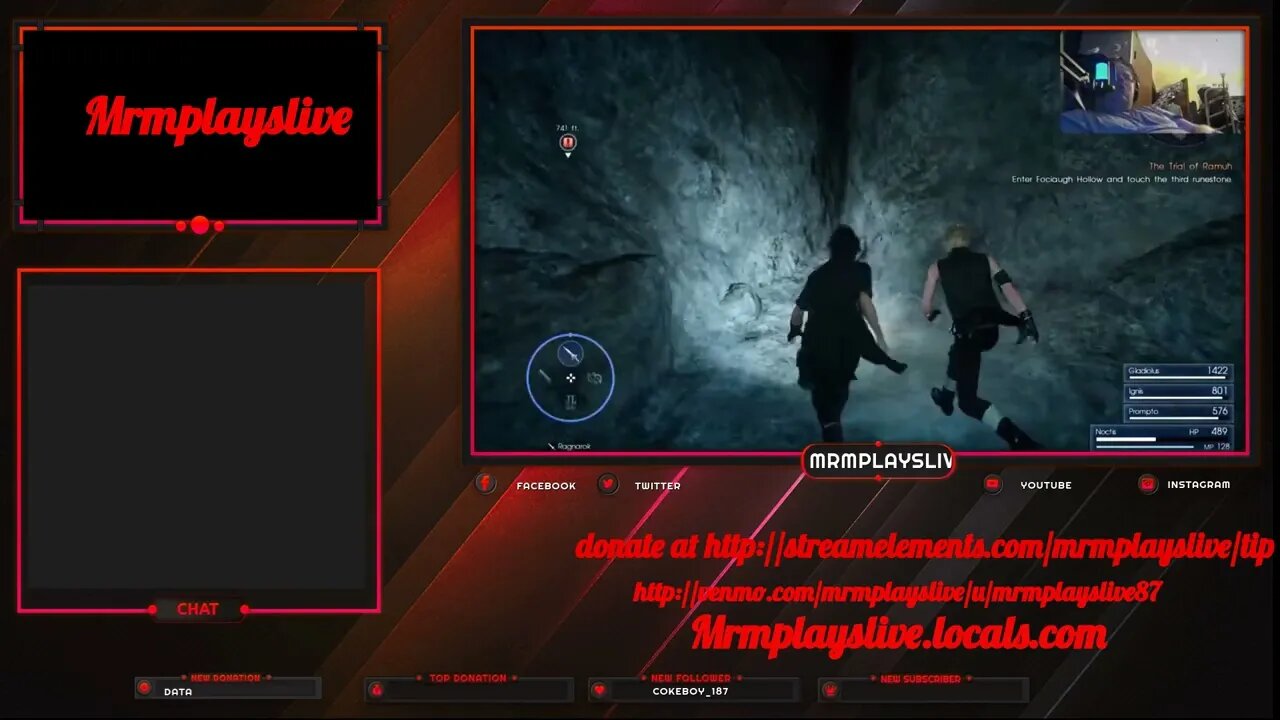Viewport: 1280px width, 720px height.
Task: Click the Prompto name label
Action: click(1142, 411)
